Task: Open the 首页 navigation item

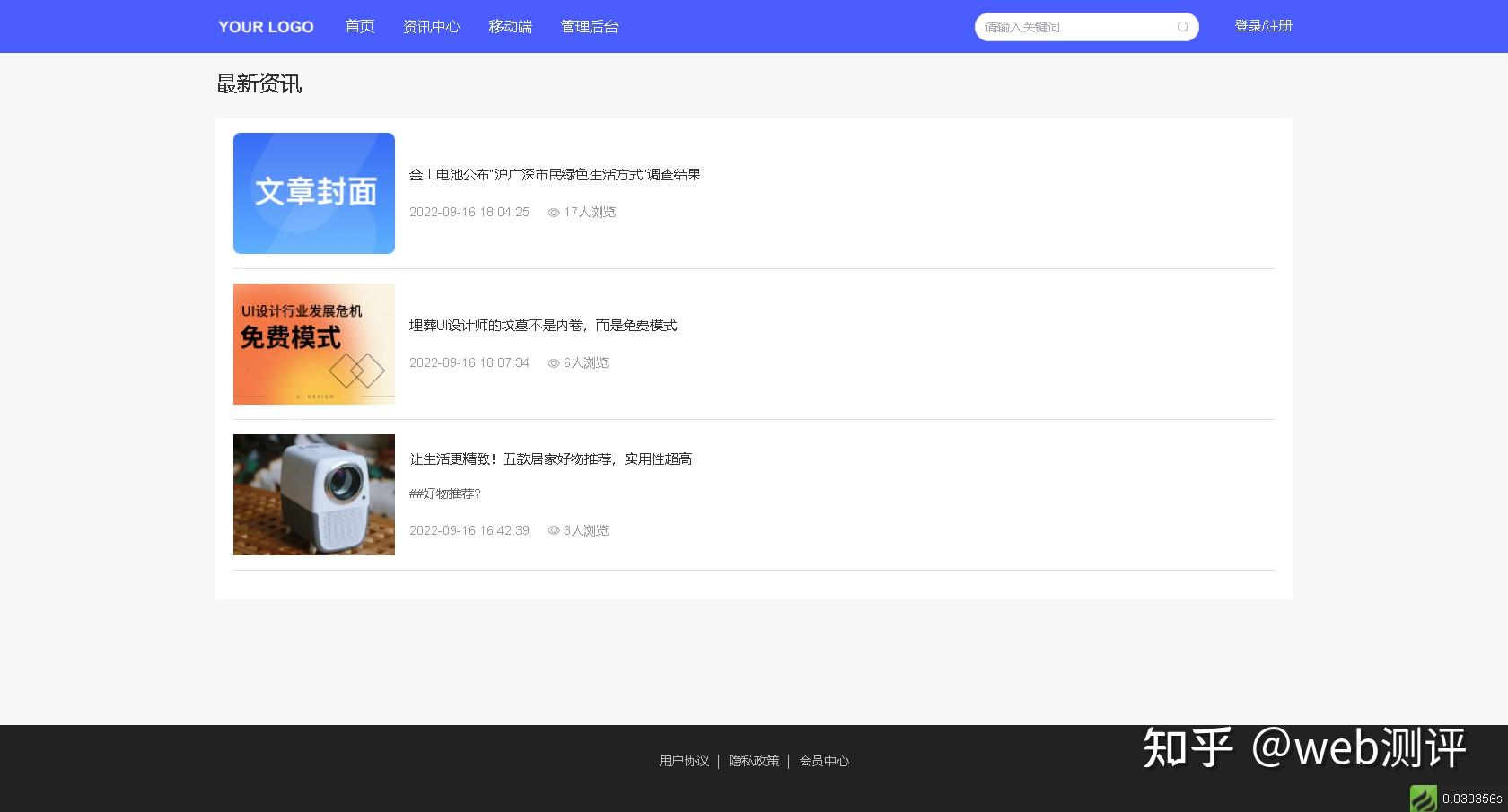Action: tap(359, 27)
